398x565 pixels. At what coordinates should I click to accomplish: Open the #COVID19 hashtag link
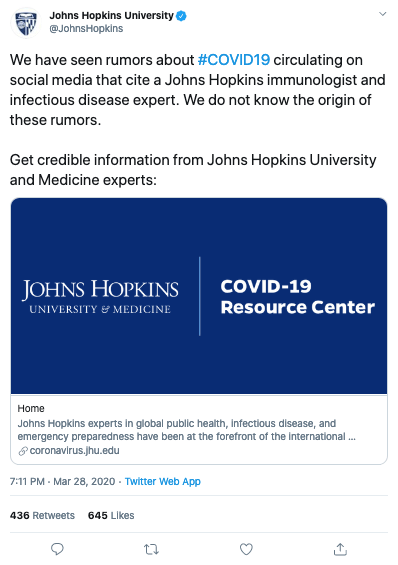pyautogui.click(x=234, y=60)
